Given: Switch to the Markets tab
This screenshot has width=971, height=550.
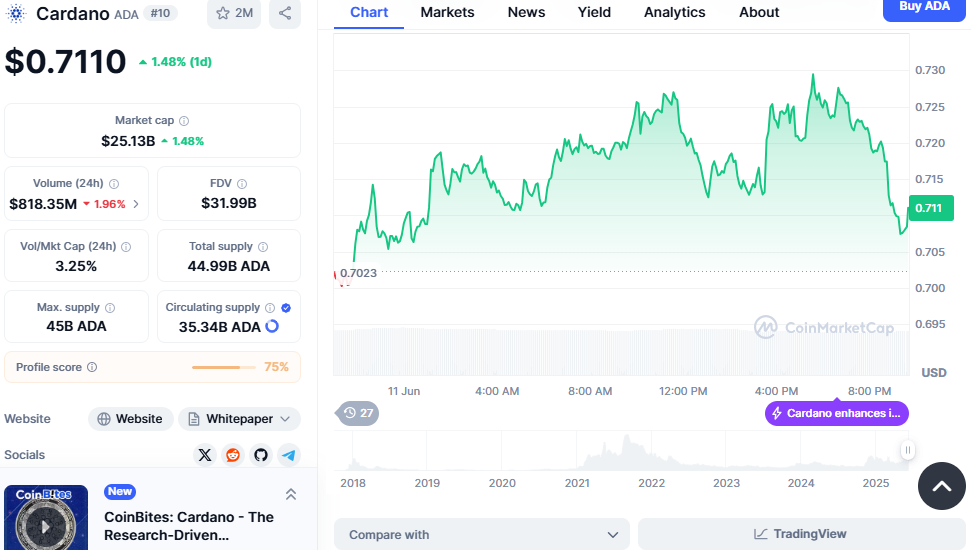Looking at the screenshot, I should point(447,12).
